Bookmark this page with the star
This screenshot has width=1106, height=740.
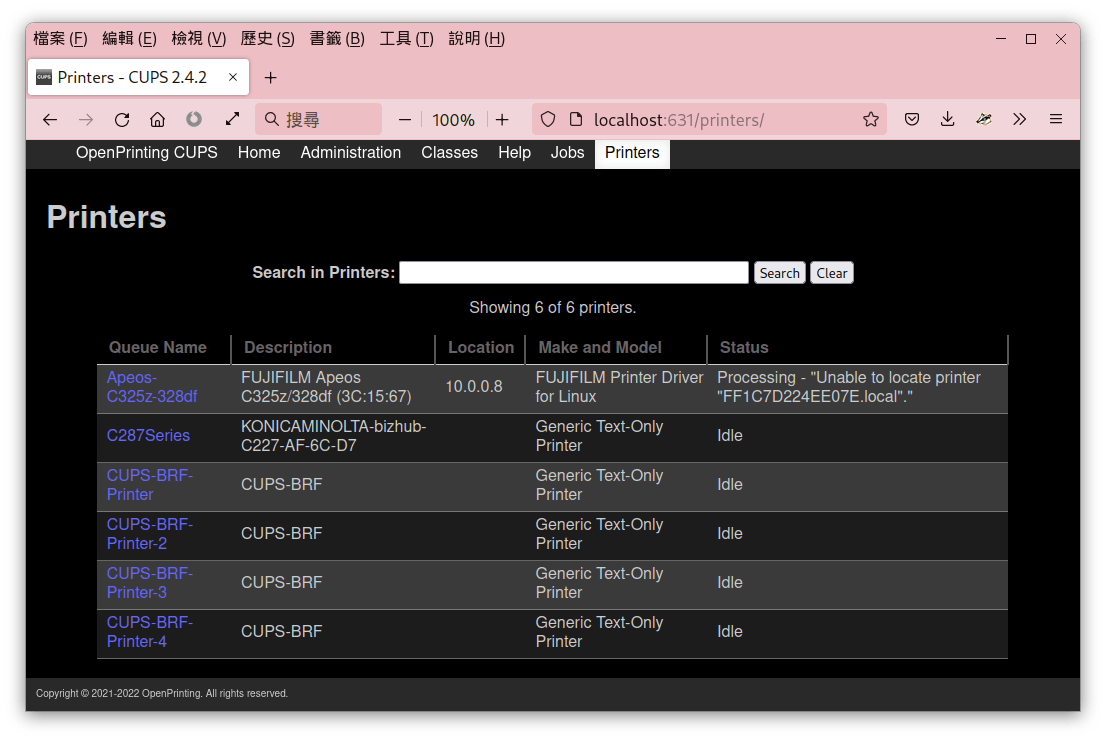coord(871,120)
